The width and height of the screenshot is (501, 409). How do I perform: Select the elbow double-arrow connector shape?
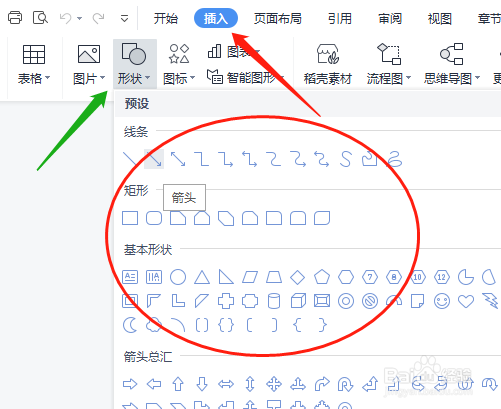pyautogui.click(x=250, y=159)
